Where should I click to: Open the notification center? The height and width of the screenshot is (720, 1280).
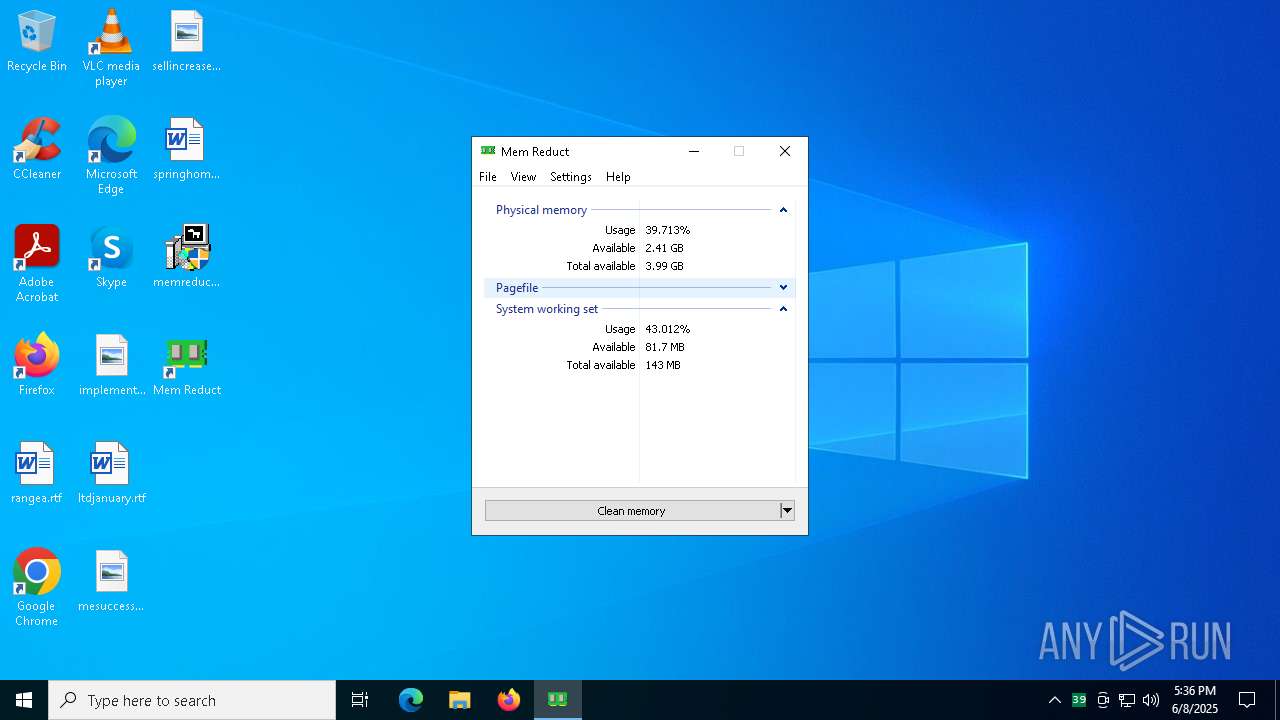pos(1247,700)
